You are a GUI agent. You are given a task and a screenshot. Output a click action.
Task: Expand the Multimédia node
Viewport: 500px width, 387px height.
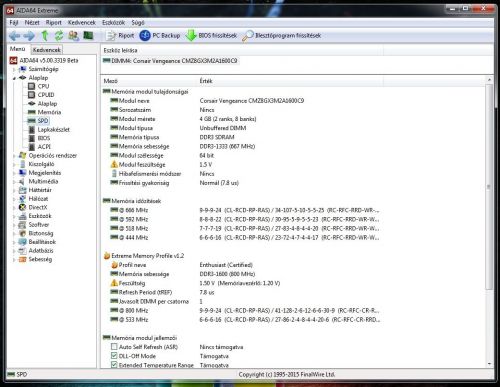coord(14,182)
